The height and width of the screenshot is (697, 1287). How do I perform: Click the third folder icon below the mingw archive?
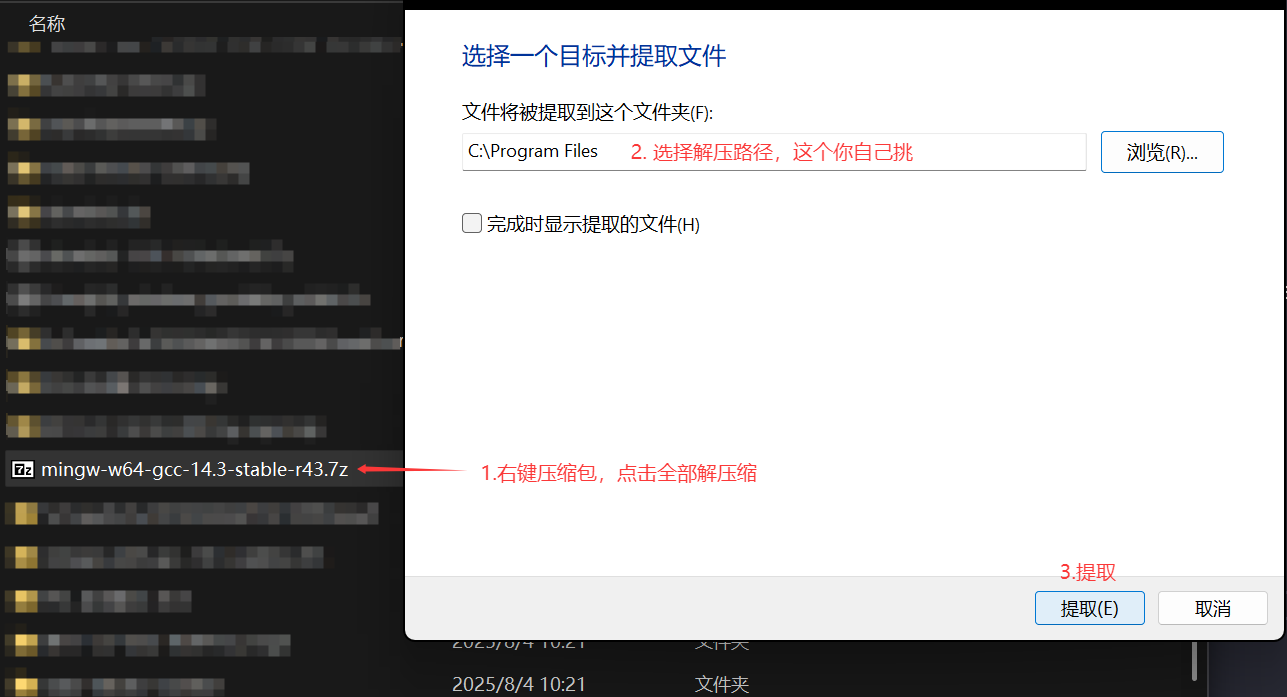coord(24,600)
